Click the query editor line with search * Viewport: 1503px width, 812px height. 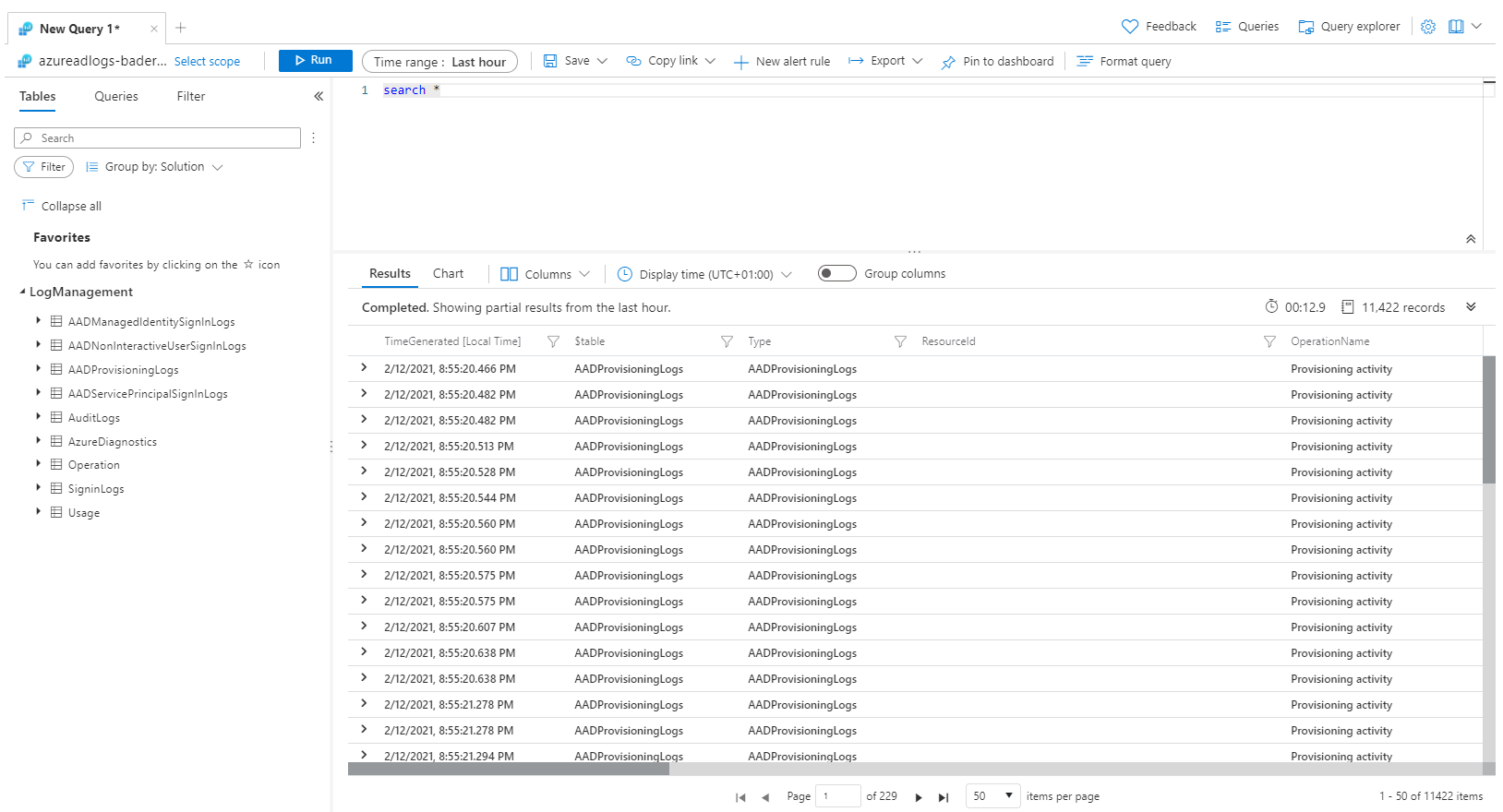pos(932,90)
